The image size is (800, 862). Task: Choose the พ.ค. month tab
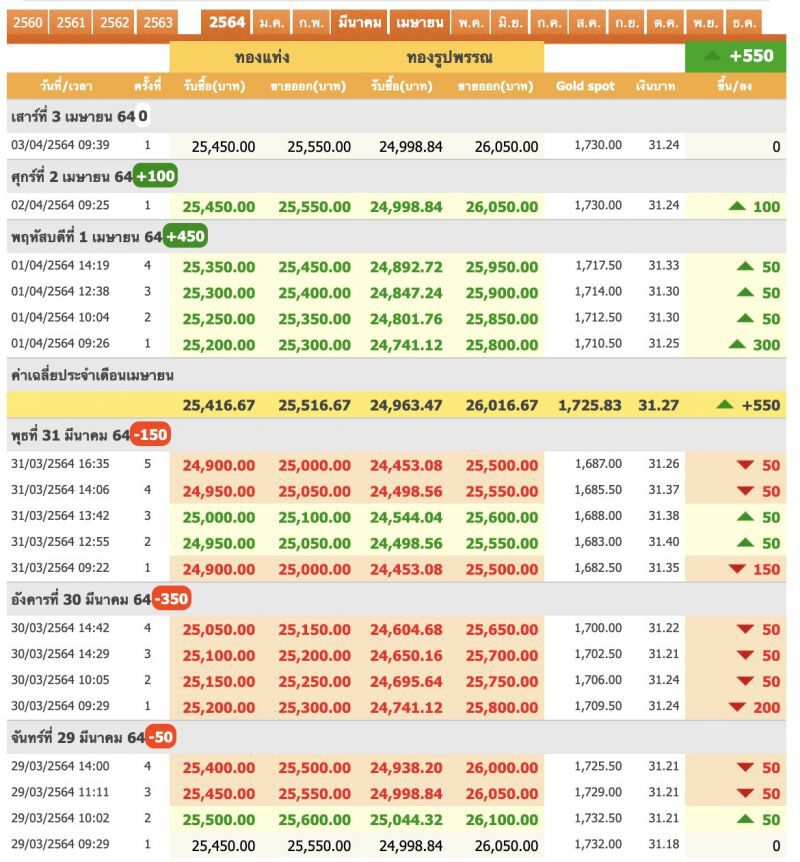471,23
